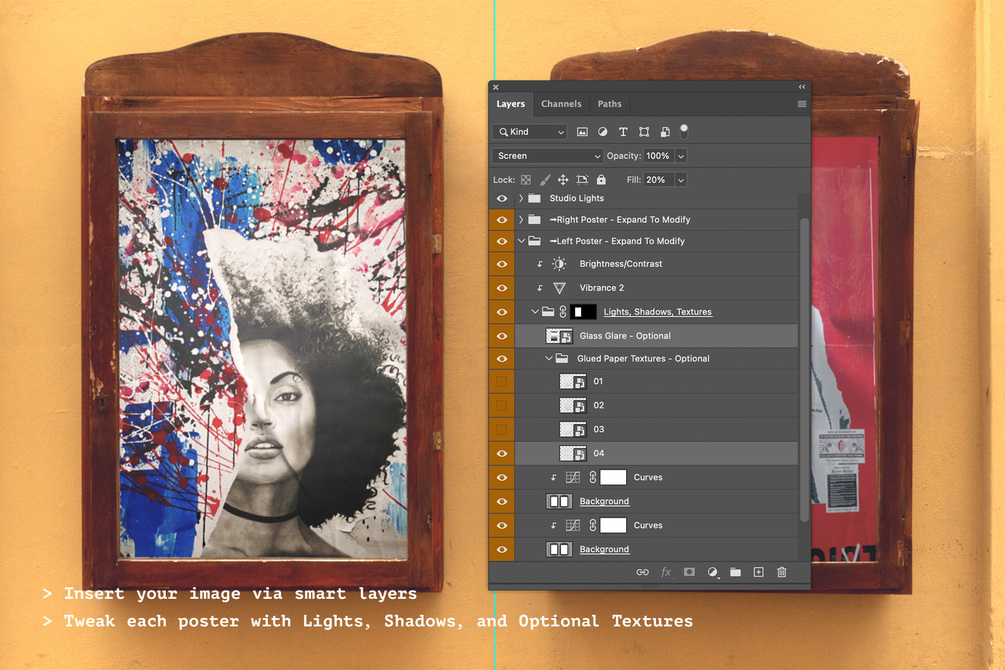Filter layers by shape type
This screenshot has height=670, width=1005.
644,131
